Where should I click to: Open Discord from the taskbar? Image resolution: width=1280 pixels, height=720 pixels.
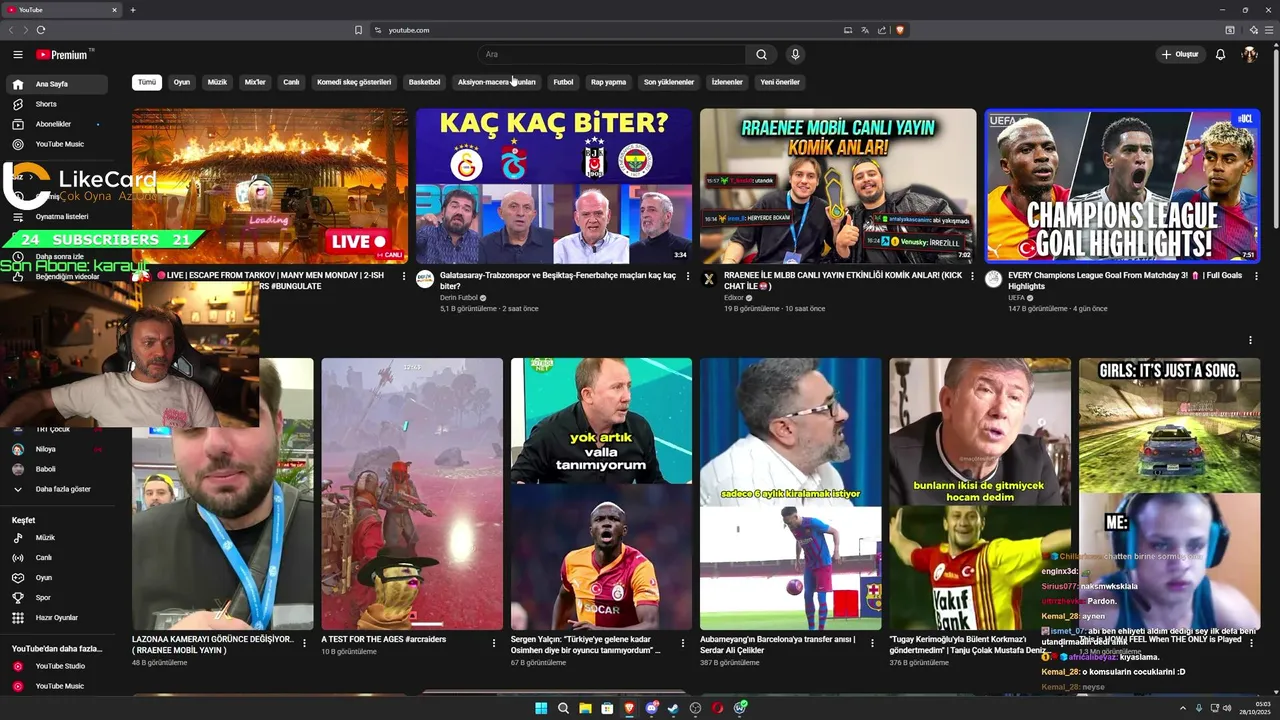(x=651, y=708)
